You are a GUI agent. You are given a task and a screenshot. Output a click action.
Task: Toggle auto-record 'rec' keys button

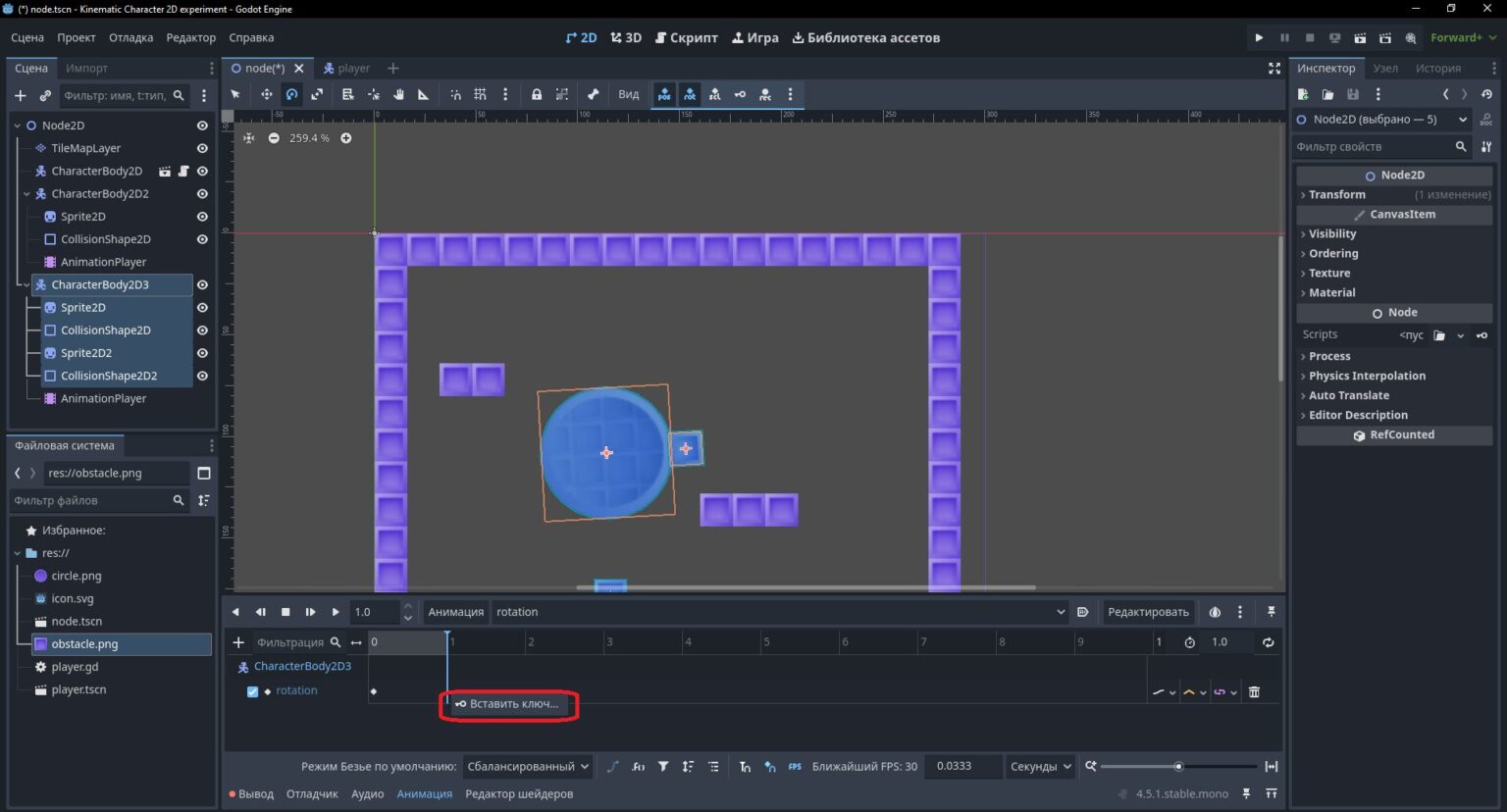click(765, 94)
